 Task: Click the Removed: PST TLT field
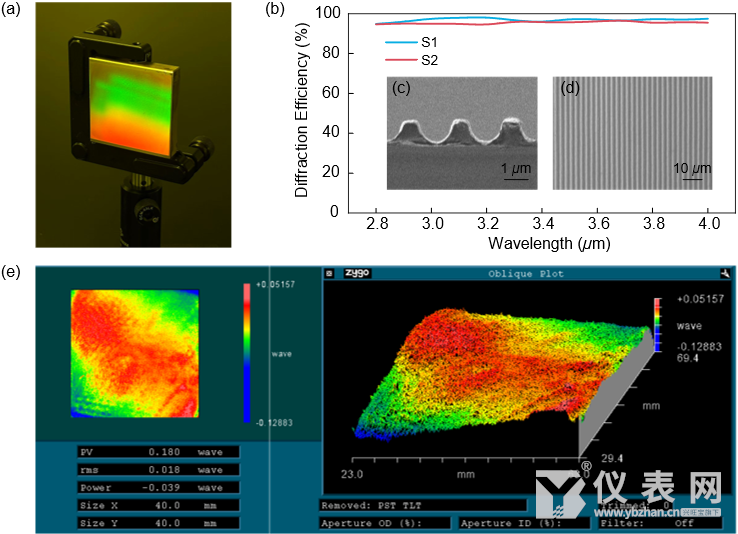tap(422, 505)
